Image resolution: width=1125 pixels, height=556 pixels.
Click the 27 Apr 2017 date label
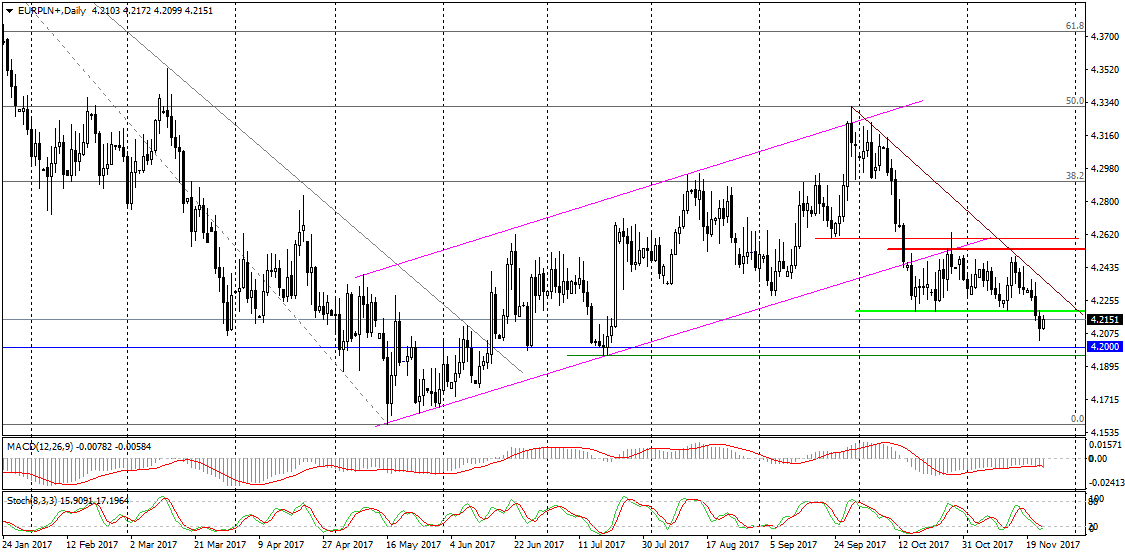(349, 545)
